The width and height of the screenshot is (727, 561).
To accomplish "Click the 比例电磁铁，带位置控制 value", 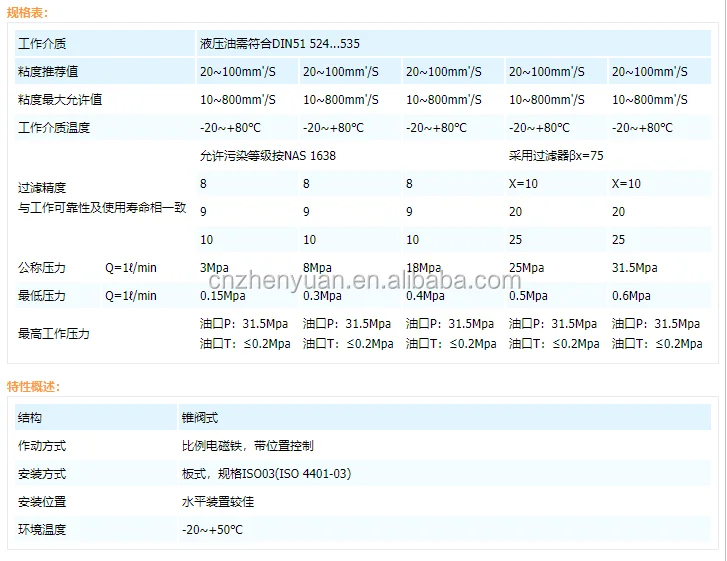I will pos(247,445).
